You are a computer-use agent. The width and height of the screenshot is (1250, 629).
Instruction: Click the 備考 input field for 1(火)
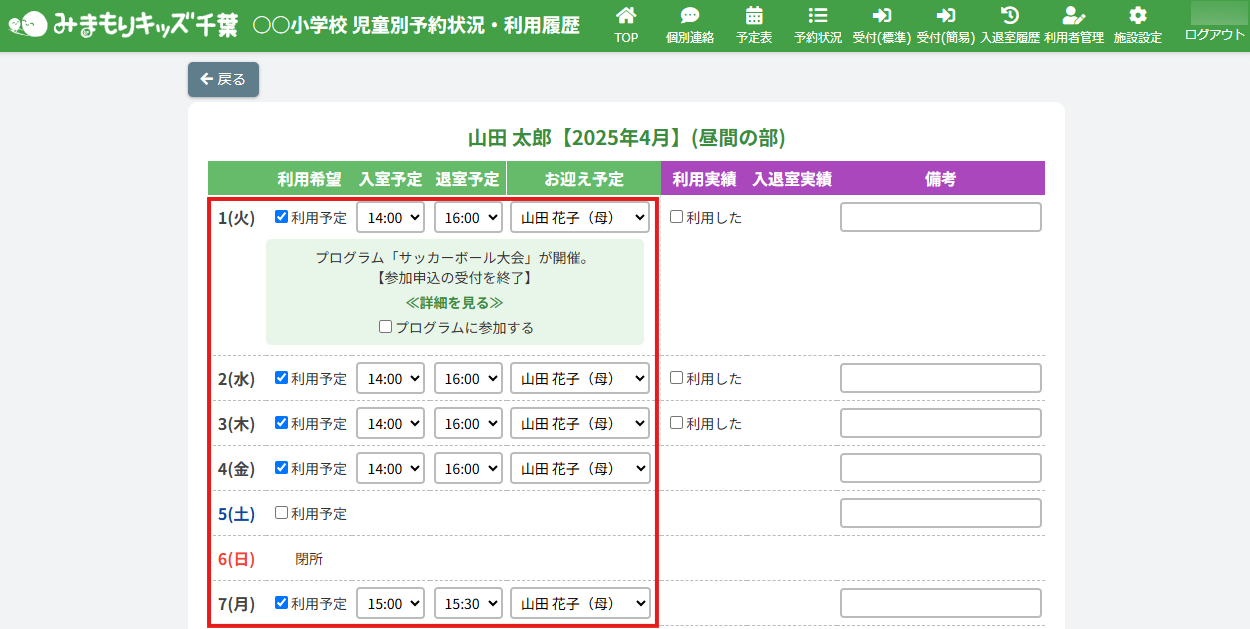[x=940, y=217]
